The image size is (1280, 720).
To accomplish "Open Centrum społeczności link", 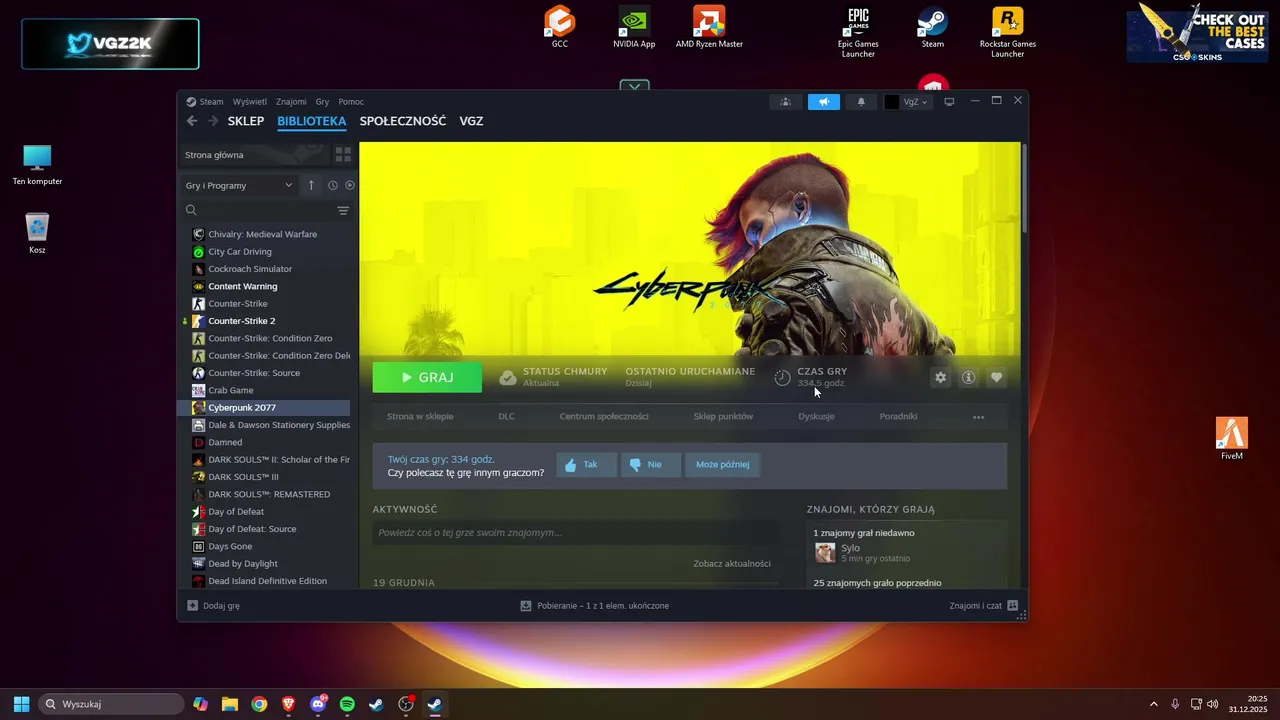I will click(604, 416).
